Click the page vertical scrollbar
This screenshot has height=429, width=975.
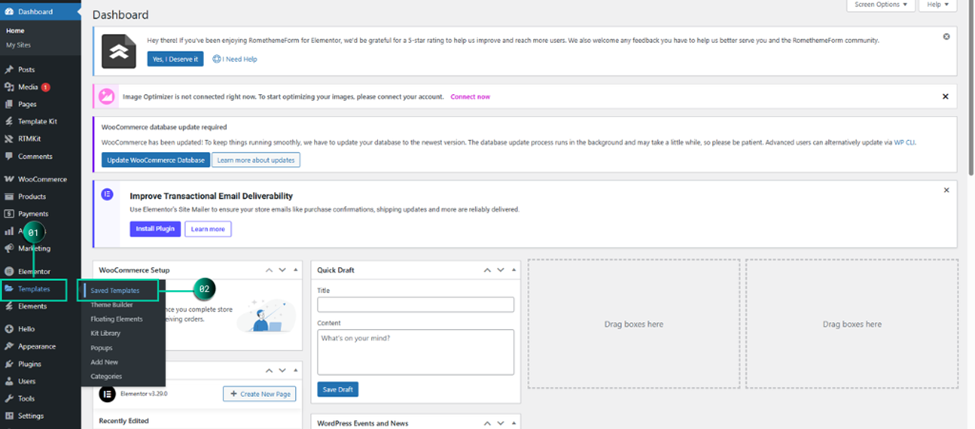coord(971,87)
